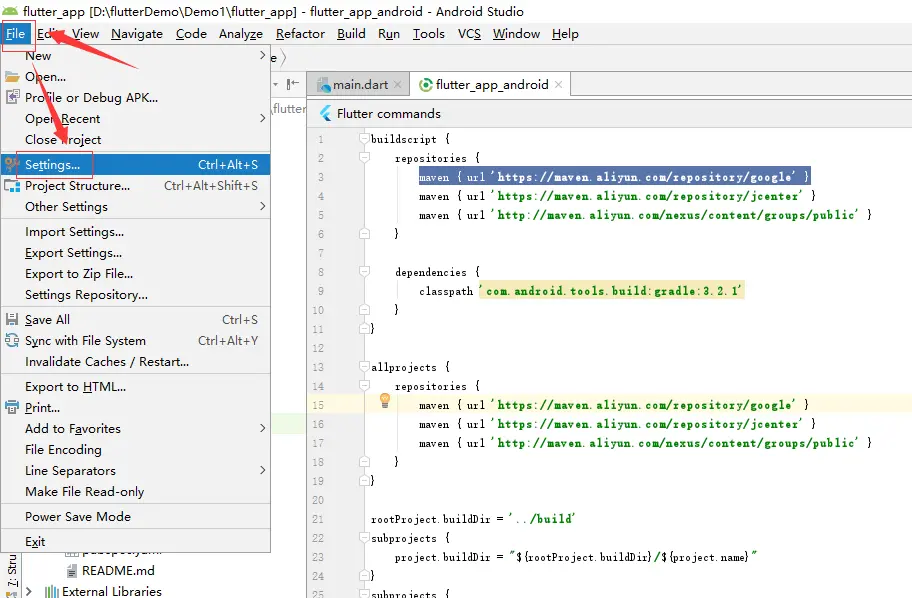The image size is (912, 598).
Task: Close the flutter_app_android tab
Action: pos(558,85)
